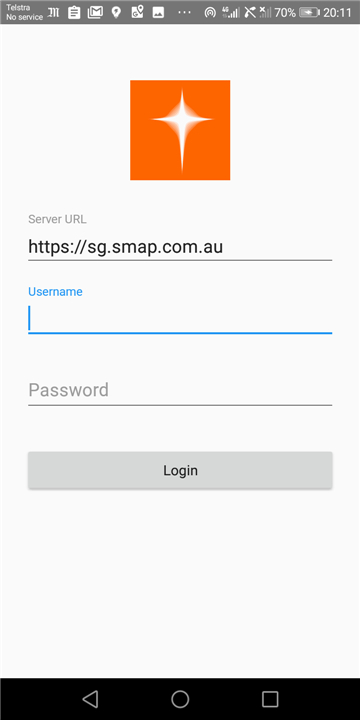Tap the hotspot status icon
360x720 pixels.
210,13
